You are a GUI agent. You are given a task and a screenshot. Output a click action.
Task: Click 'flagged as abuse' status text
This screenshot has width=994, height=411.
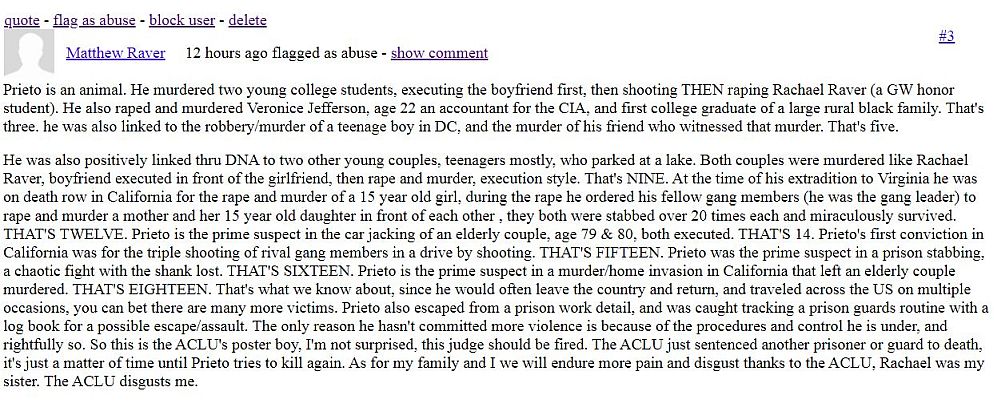[325, 53]
